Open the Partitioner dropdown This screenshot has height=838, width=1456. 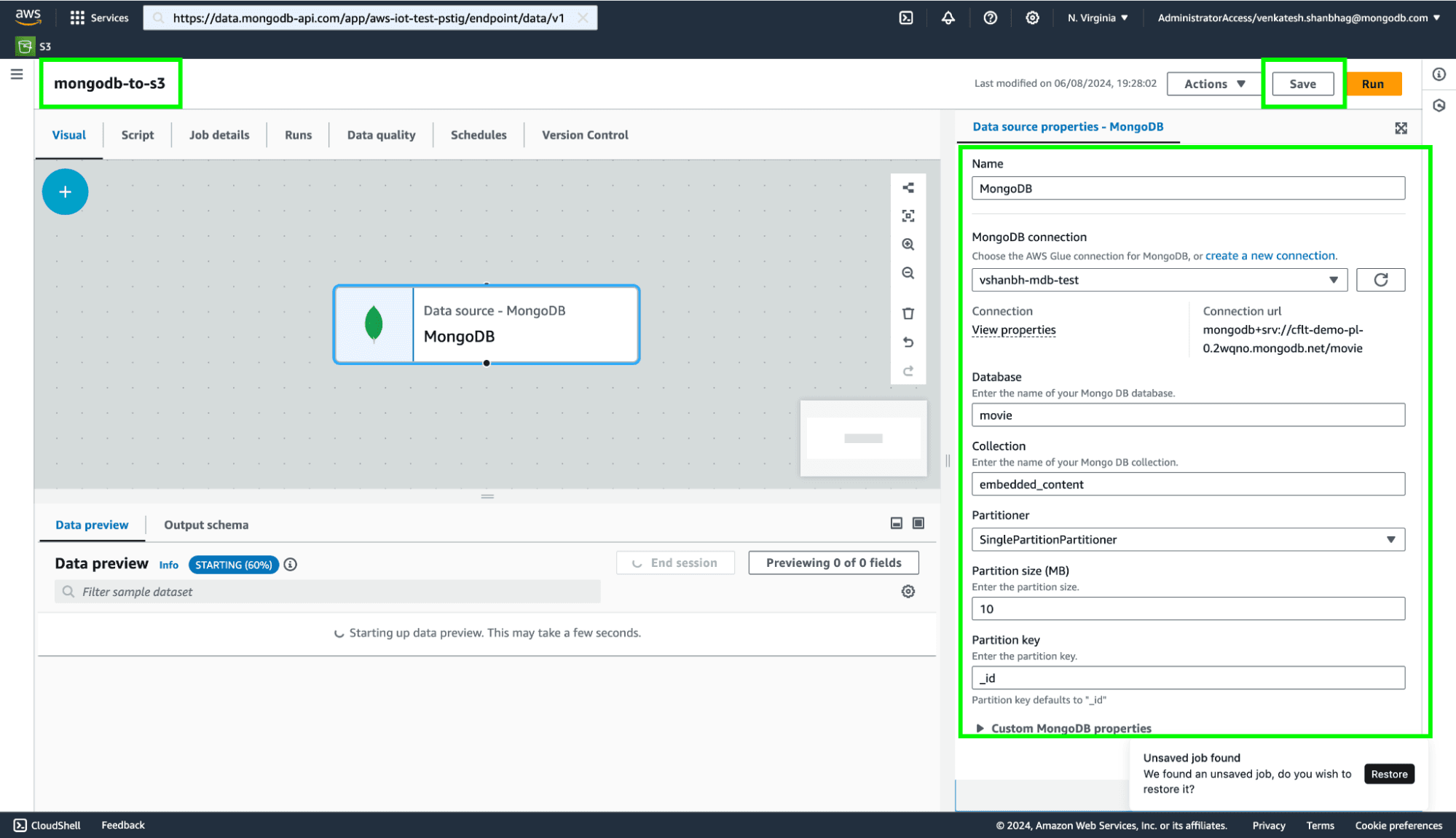(1187, 539)
